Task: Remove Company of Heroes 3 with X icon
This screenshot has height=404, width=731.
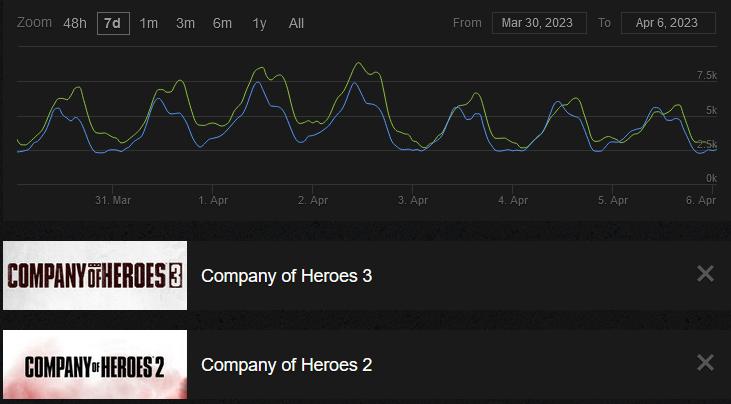Action: (x=705, y=274)
